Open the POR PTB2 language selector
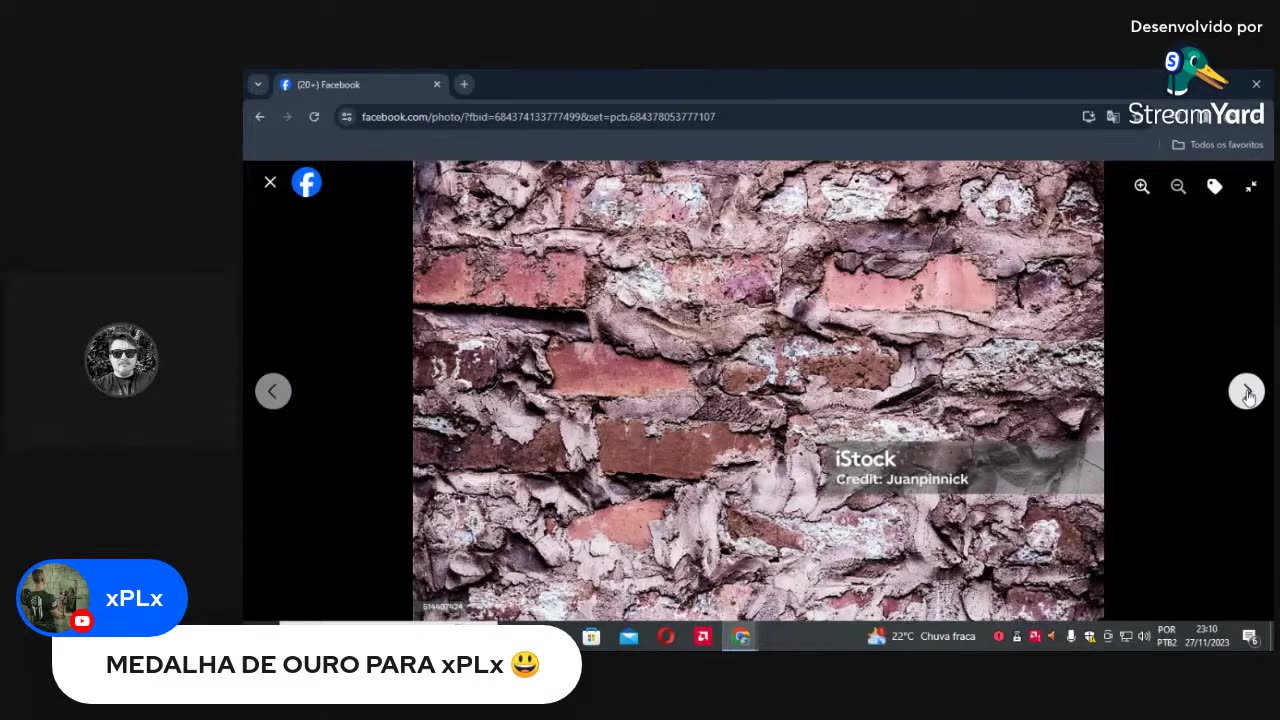1280x720 pixels. (1167, 637)
